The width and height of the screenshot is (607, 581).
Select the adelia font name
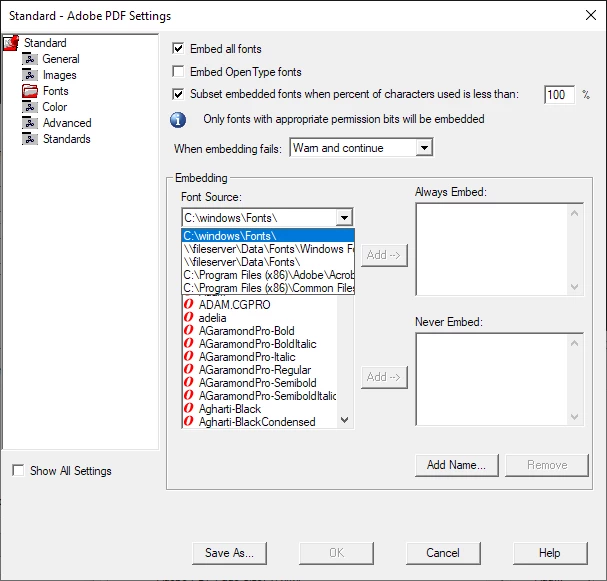(x=213, y=318)
